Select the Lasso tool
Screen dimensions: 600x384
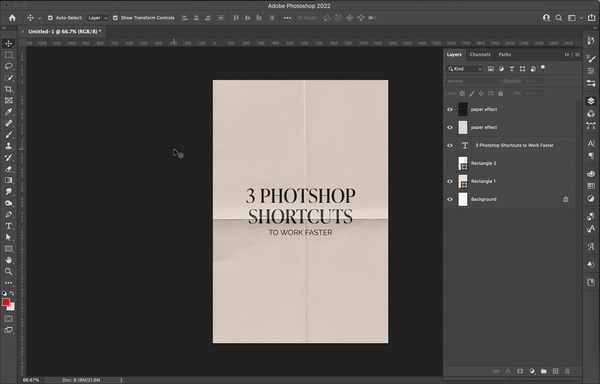(8, 67)
